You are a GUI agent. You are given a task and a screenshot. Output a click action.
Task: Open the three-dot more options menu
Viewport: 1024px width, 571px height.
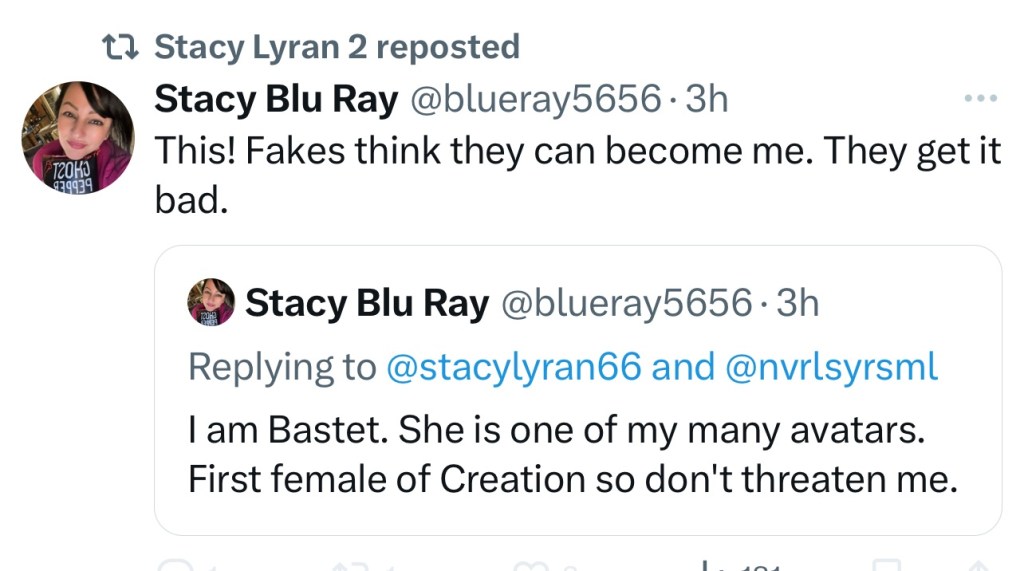click(980, 99)
